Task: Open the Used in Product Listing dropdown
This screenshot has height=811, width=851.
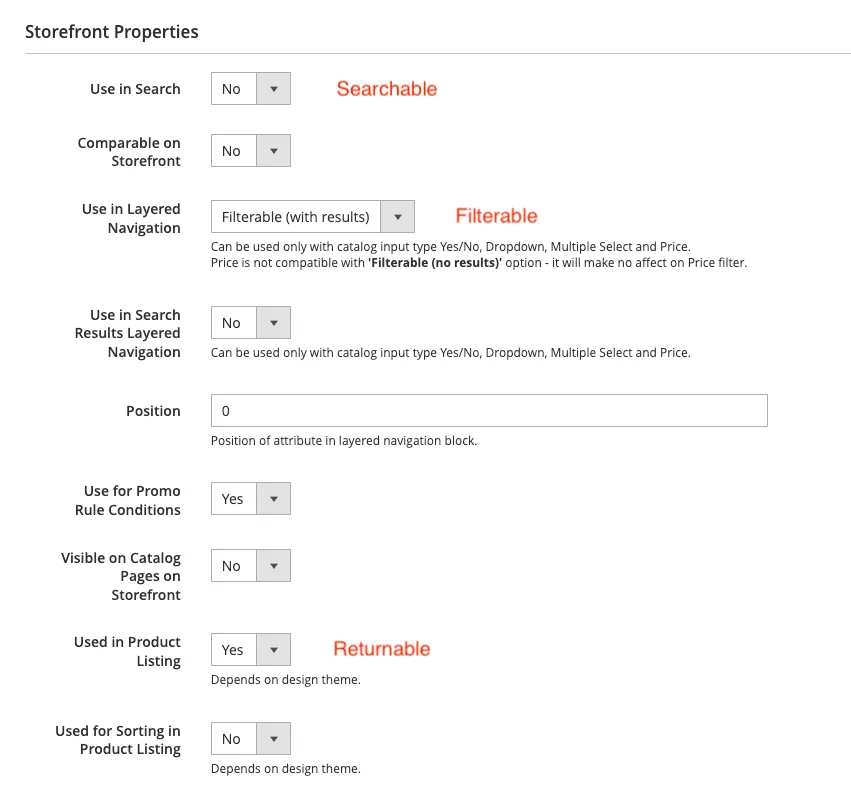Action: (x=251, y=649)
